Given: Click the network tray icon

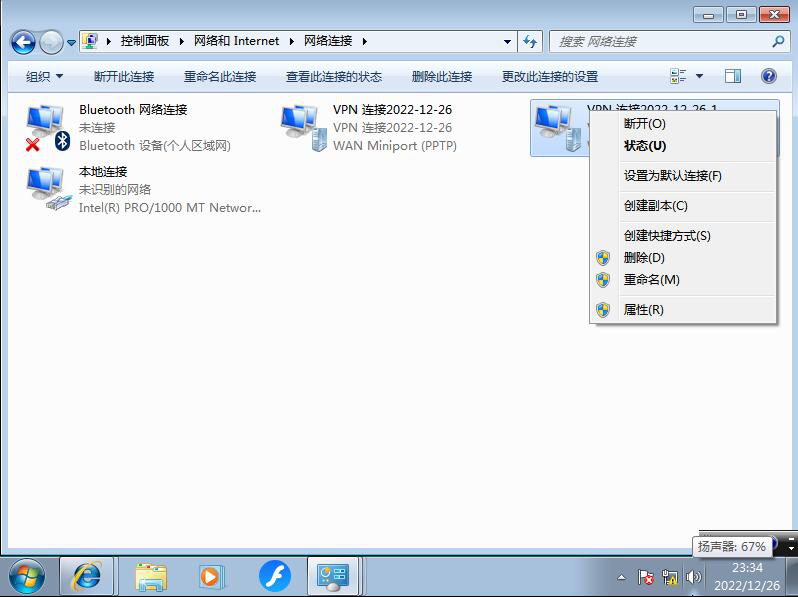Looking at the screenshot, I should [x=670, y=577].
